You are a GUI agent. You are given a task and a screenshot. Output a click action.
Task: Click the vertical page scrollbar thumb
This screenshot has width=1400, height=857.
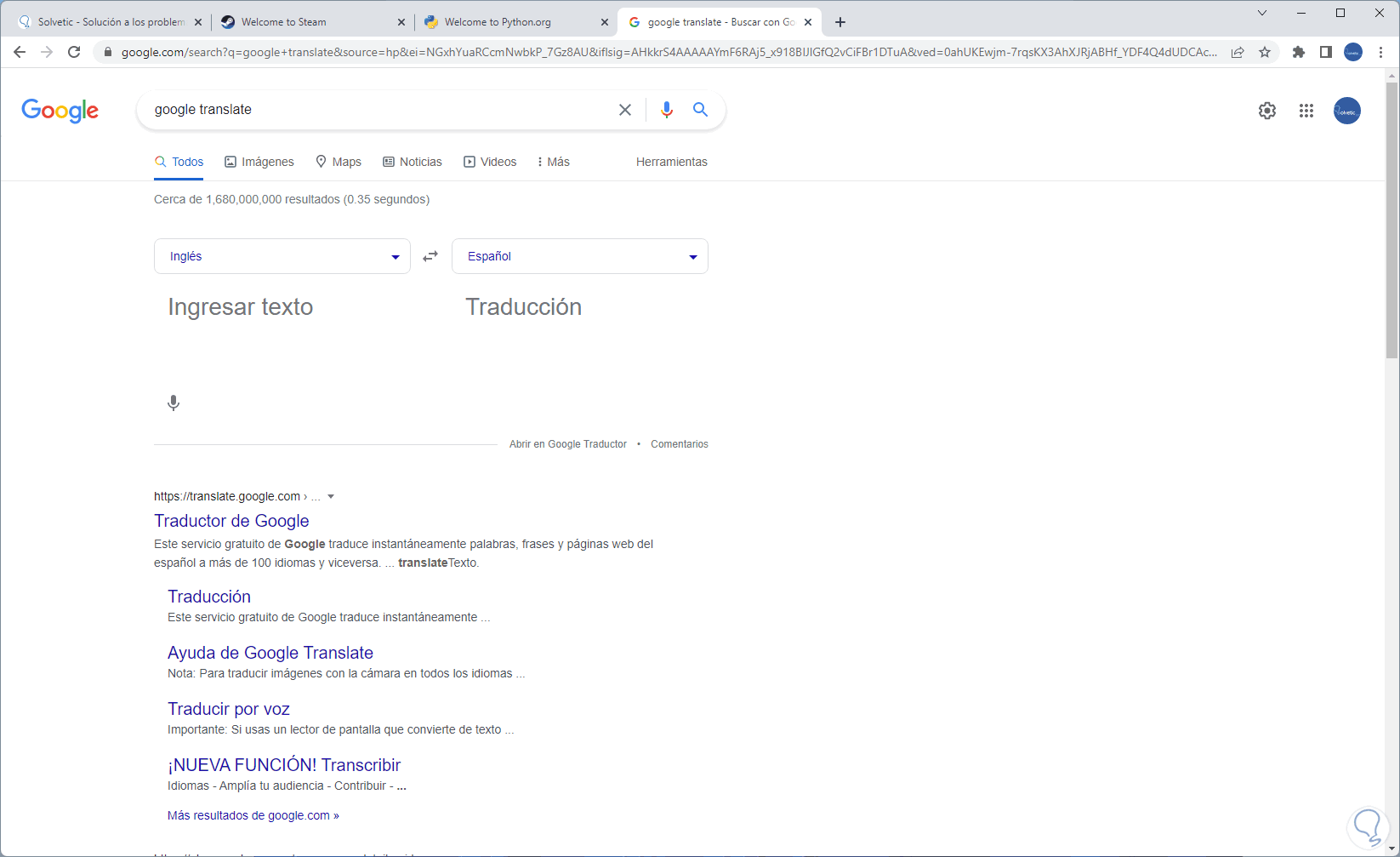(1391, 220)
